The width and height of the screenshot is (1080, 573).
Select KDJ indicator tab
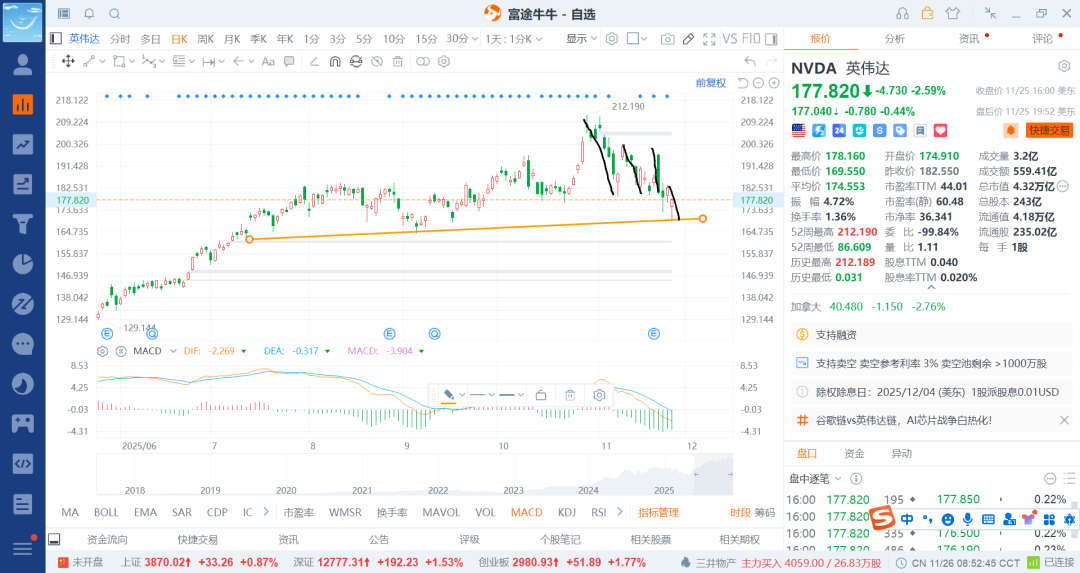(567, 512)
